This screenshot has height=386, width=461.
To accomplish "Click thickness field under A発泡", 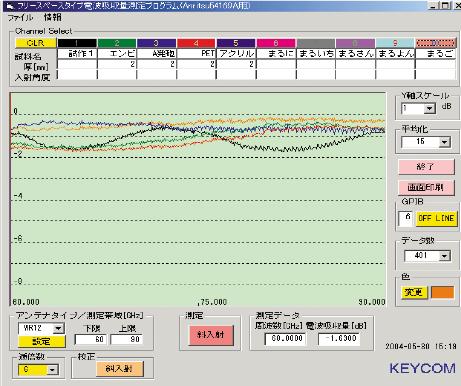I will point(156,64).
